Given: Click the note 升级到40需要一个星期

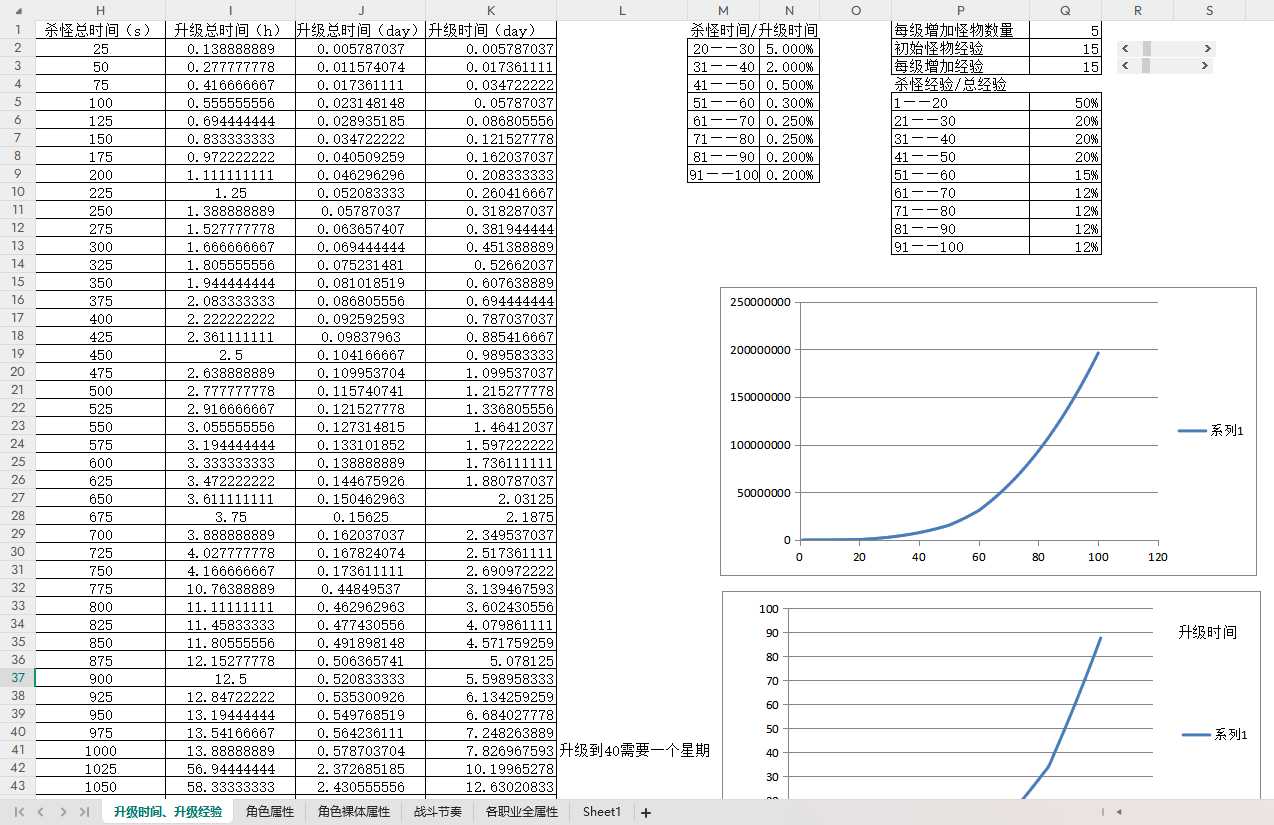Looking at the screenshot, I should (x=634, y=750).
